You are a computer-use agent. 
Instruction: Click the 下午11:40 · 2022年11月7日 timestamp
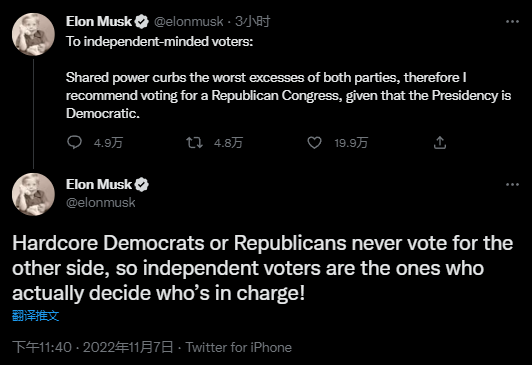pos(93,347)
